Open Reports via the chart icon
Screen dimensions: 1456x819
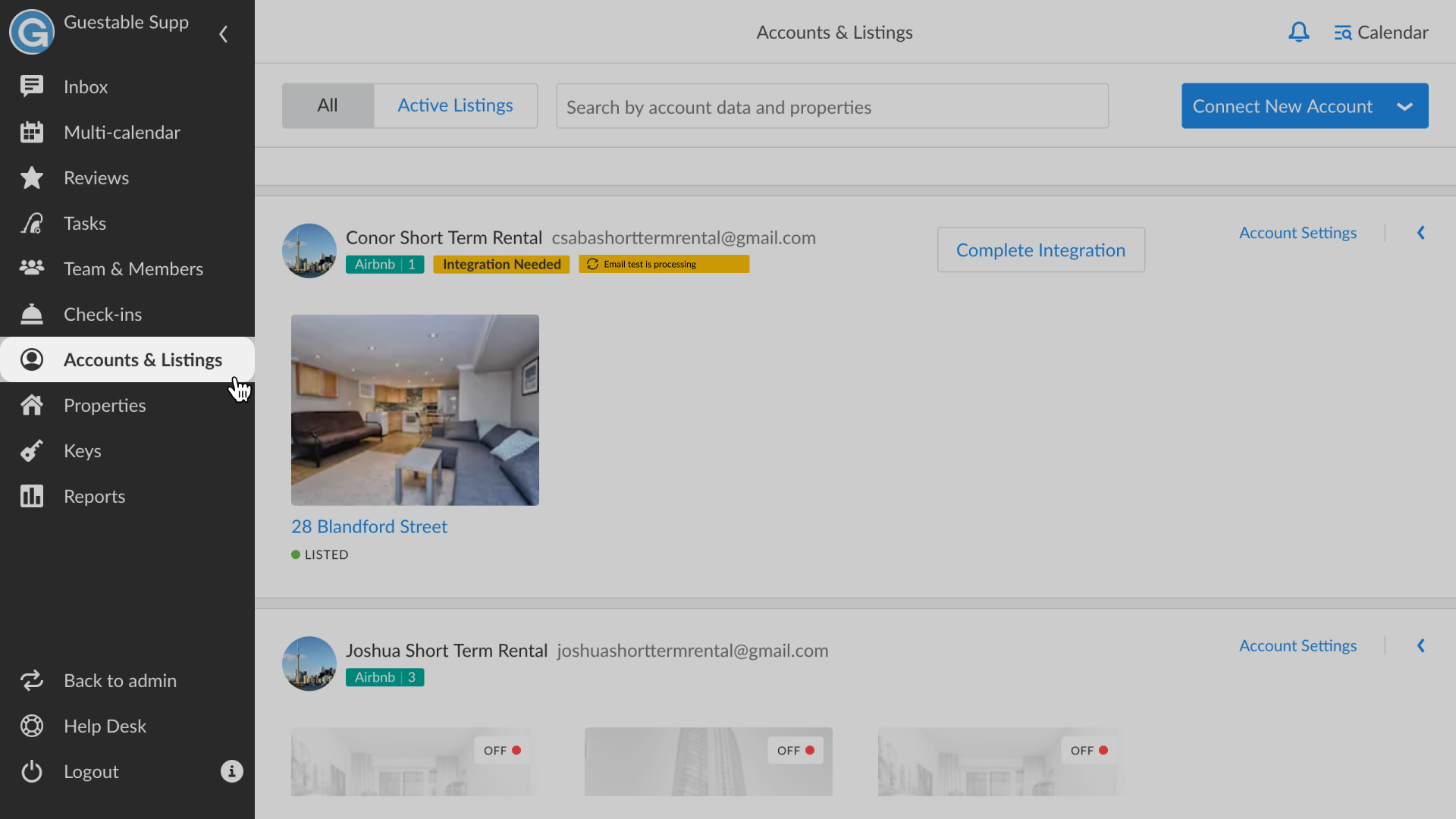tap(32, 496)
